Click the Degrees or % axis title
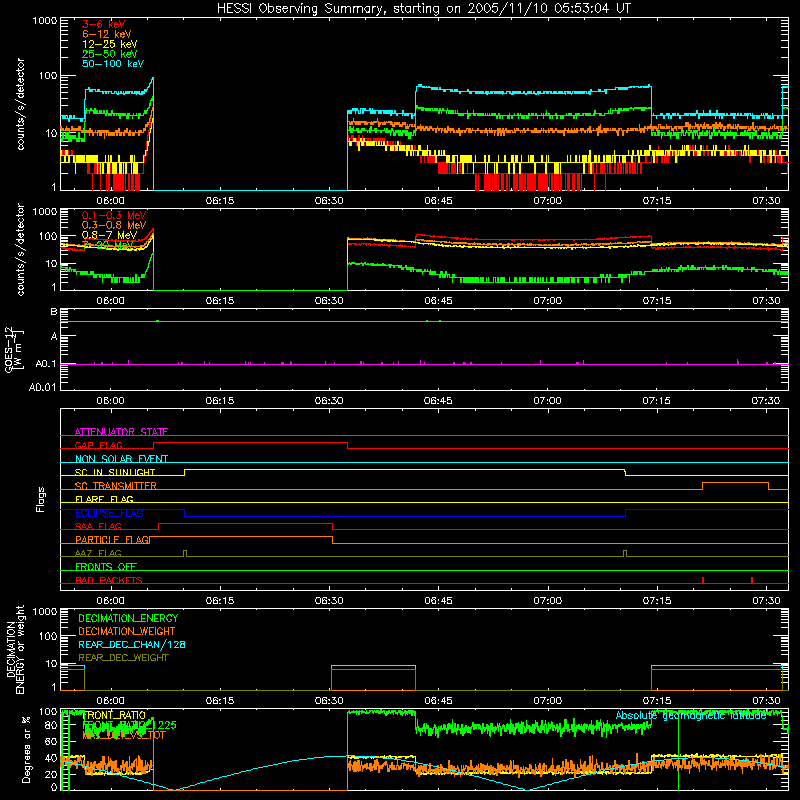This screenshot has height=800, width=800. [27, 749]
